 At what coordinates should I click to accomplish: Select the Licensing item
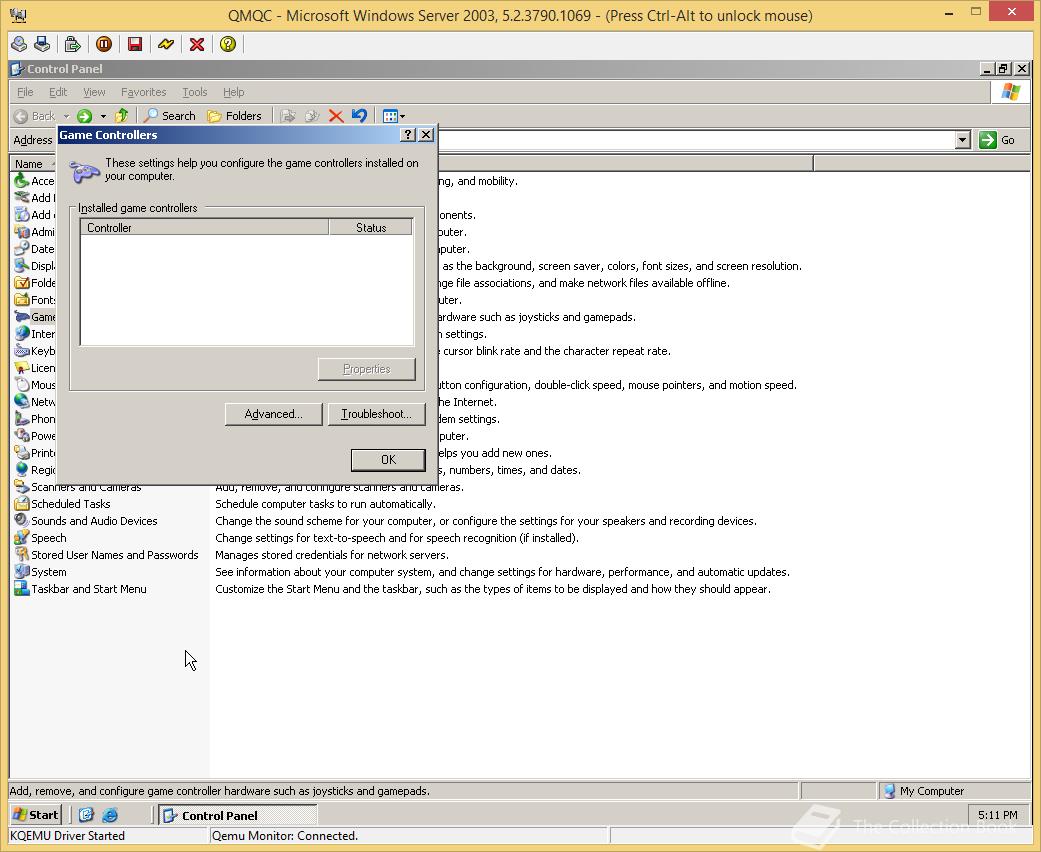pyautogui.click(x=35, y=368)
